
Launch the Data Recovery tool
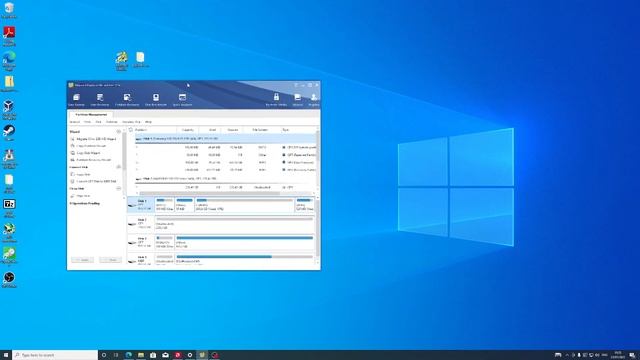click(x=100, y=100)
